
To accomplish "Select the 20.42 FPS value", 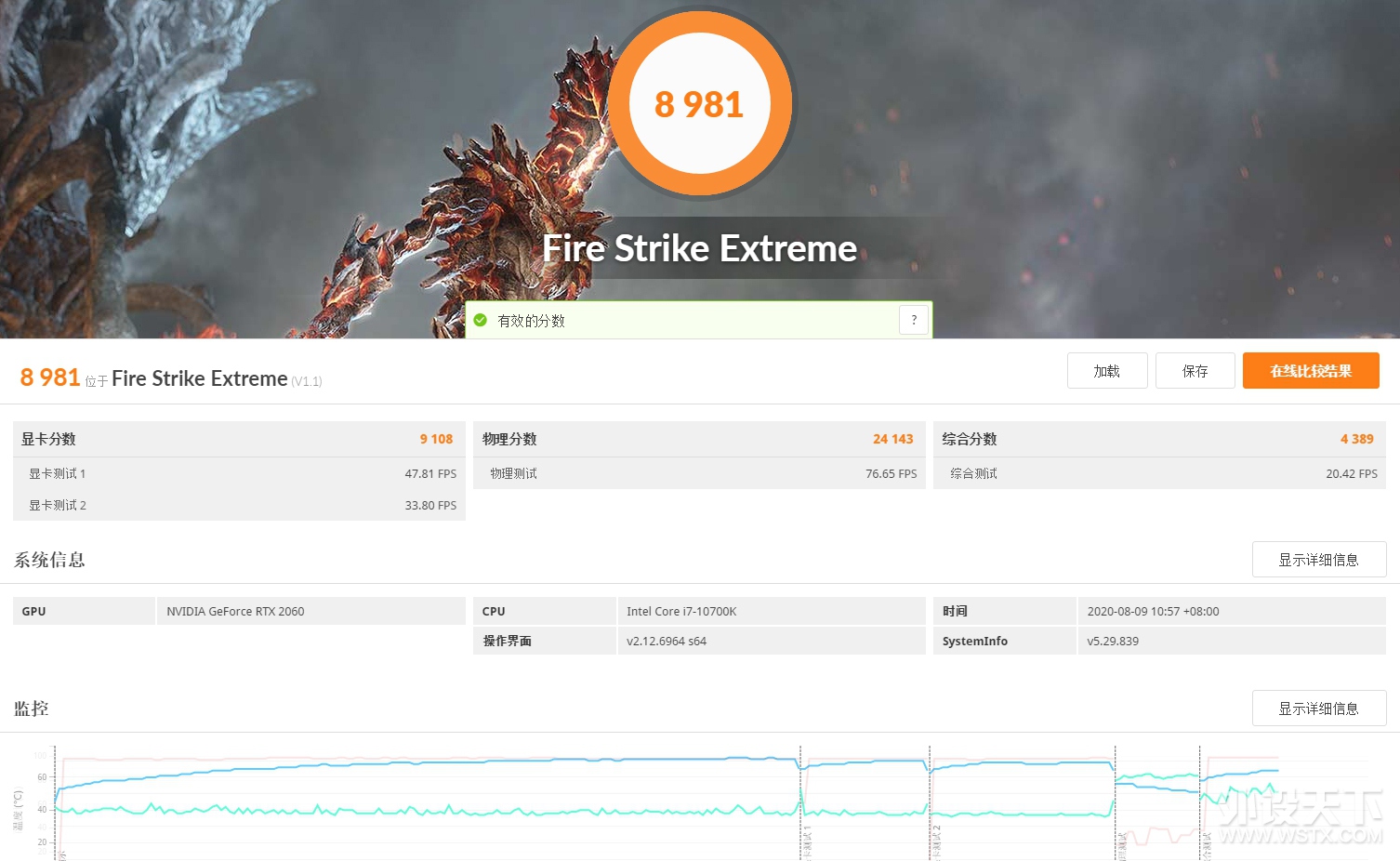I will [1352, 473].
